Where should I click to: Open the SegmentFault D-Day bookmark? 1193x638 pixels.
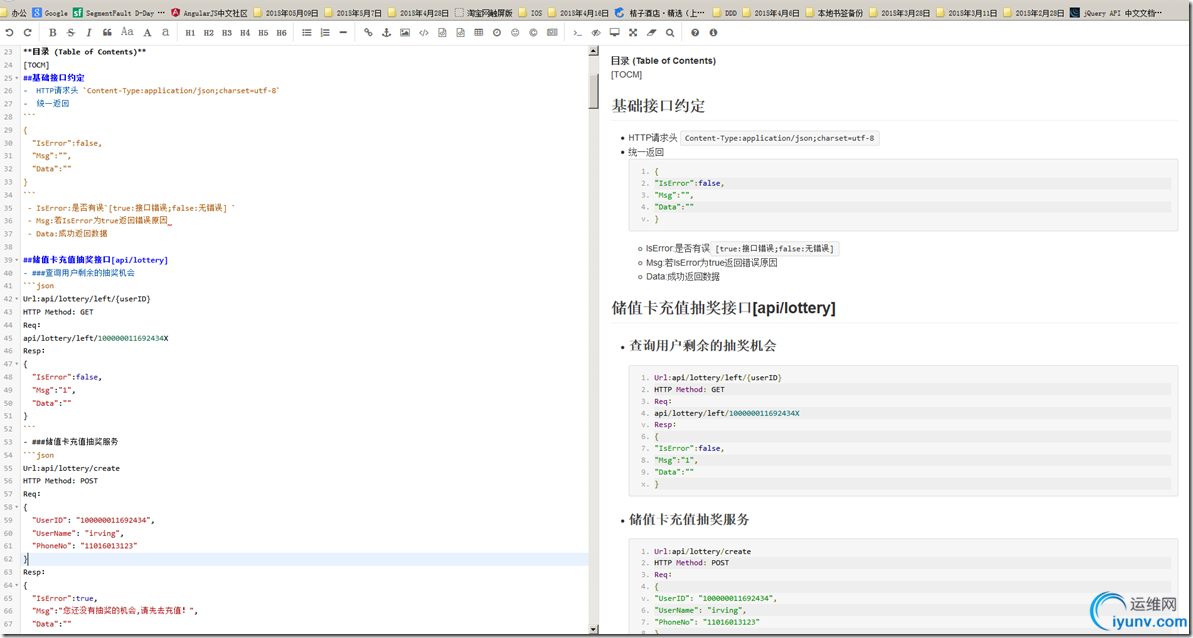[118, 13]
